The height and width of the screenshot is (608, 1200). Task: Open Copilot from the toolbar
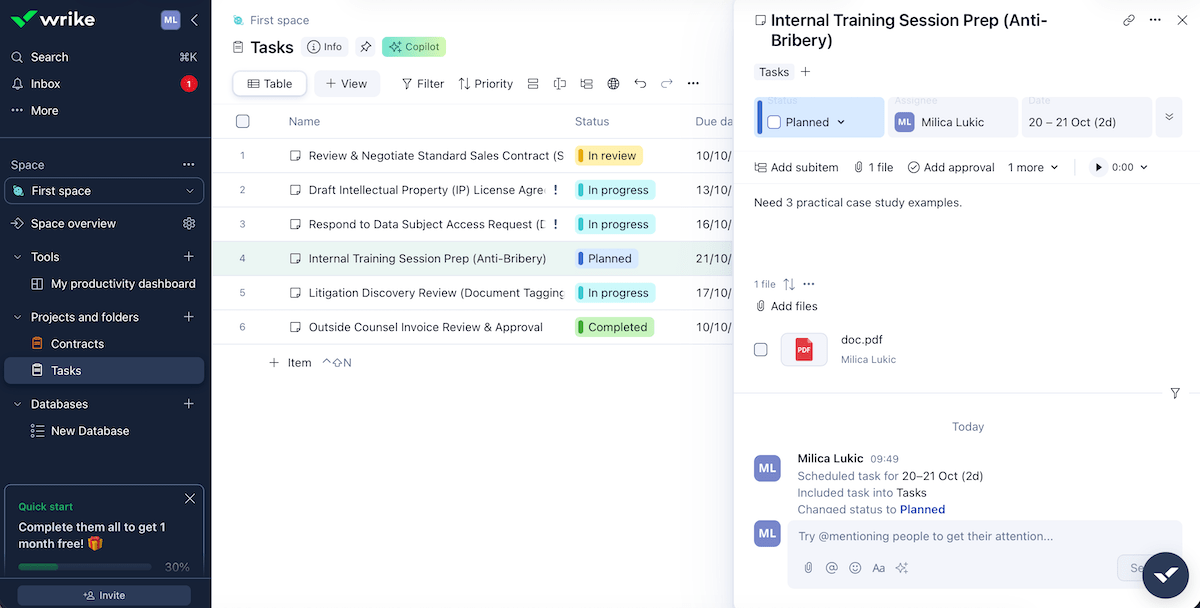413,46
